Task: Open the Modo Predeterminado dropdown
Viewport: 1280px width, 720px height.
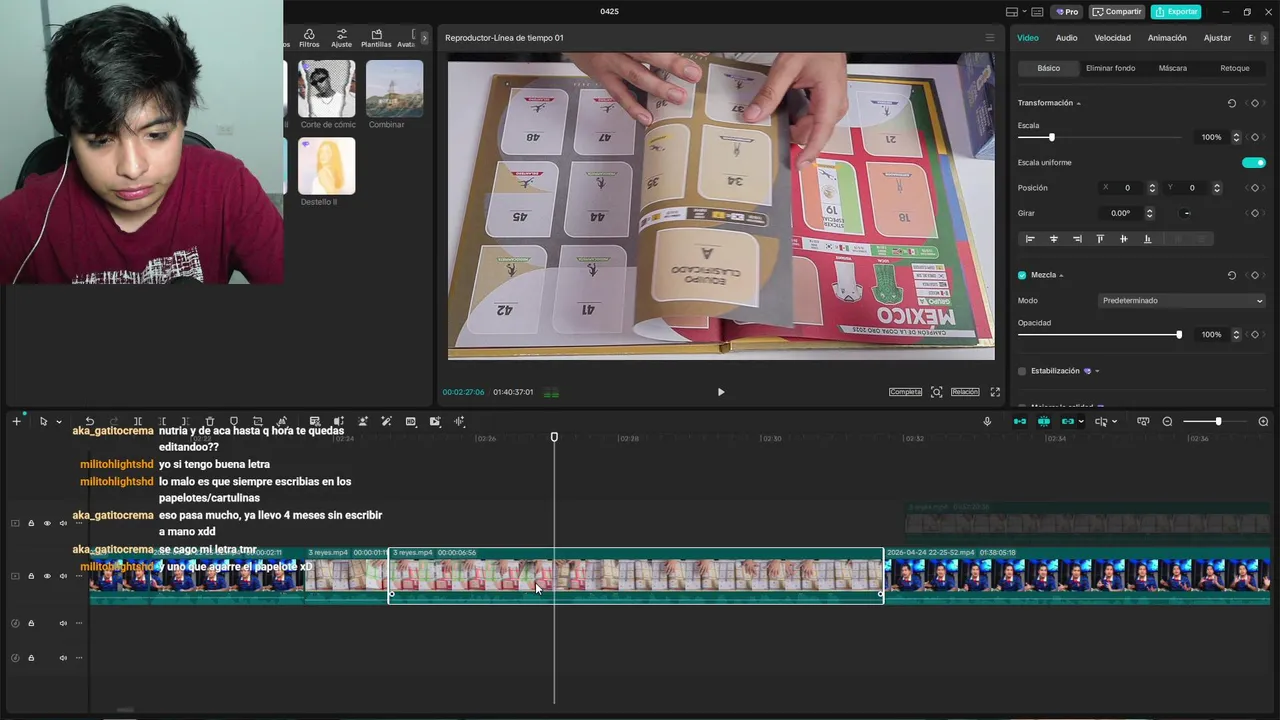Action: click(1181, 300)
